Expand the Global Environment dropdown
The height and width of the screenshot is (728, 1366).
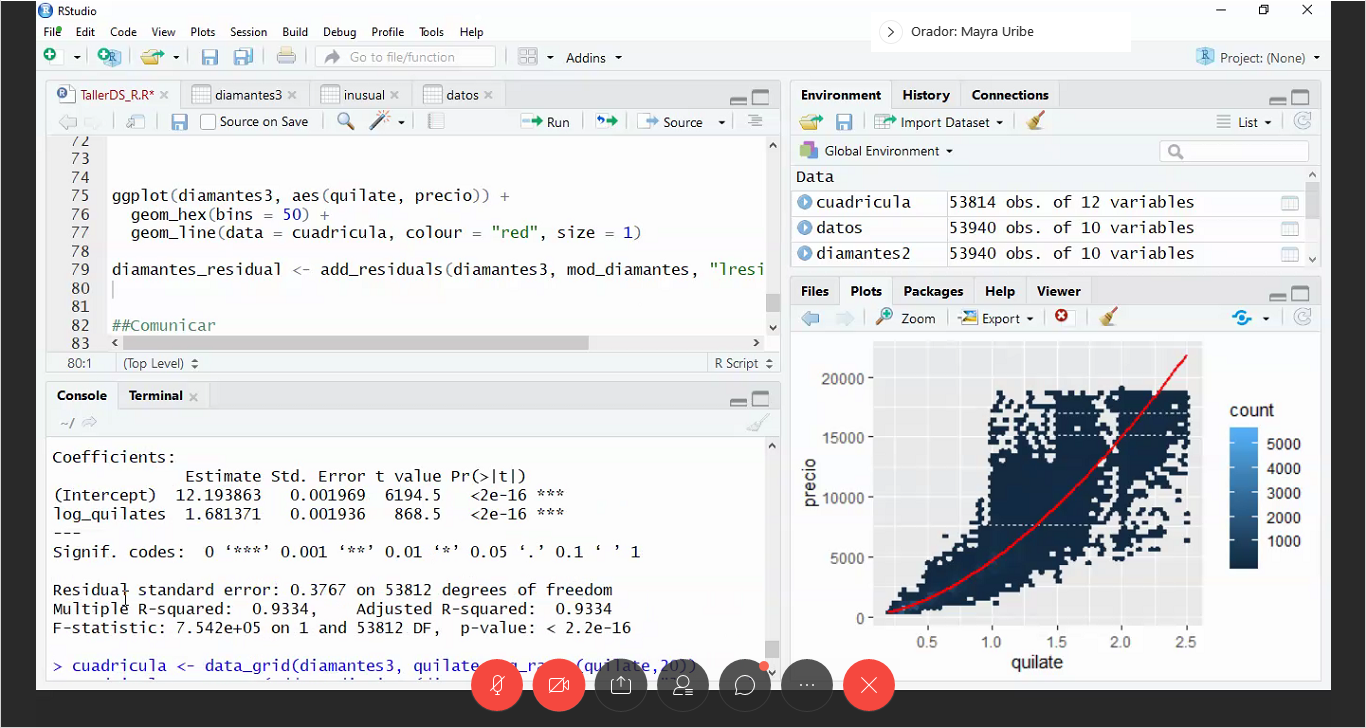(x=888, y=151)
